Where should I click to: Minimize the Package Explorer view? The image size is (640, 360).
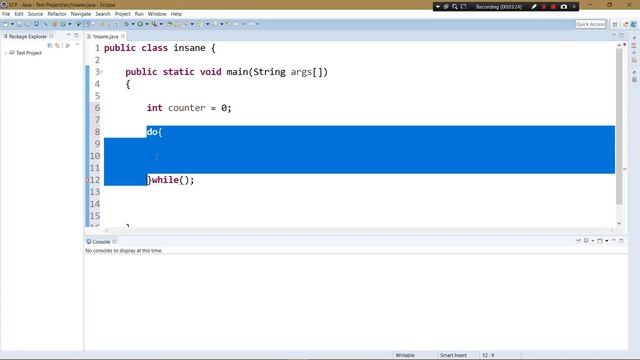coord(68,36)
